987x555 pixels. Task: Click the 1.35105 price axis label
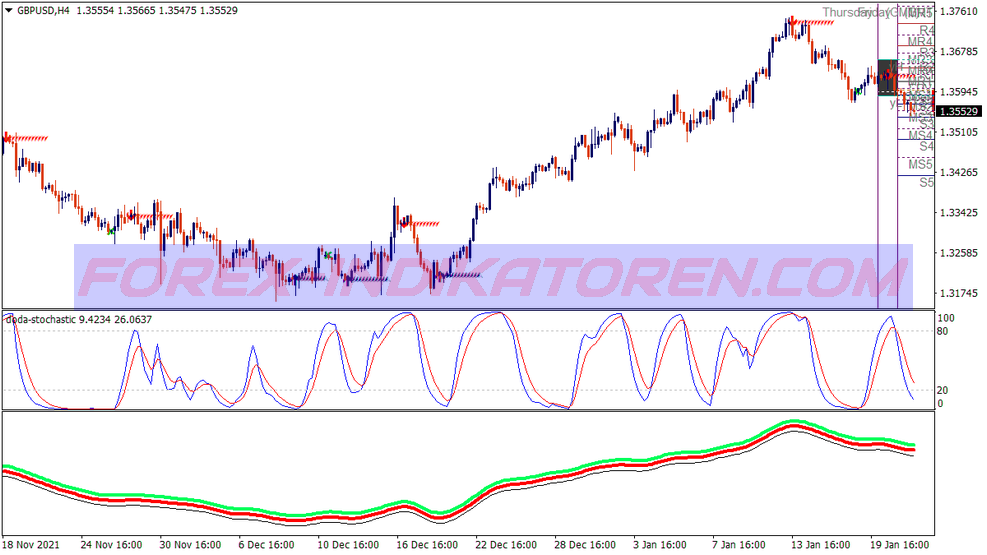pyautogui.click(x=959, y=132)
